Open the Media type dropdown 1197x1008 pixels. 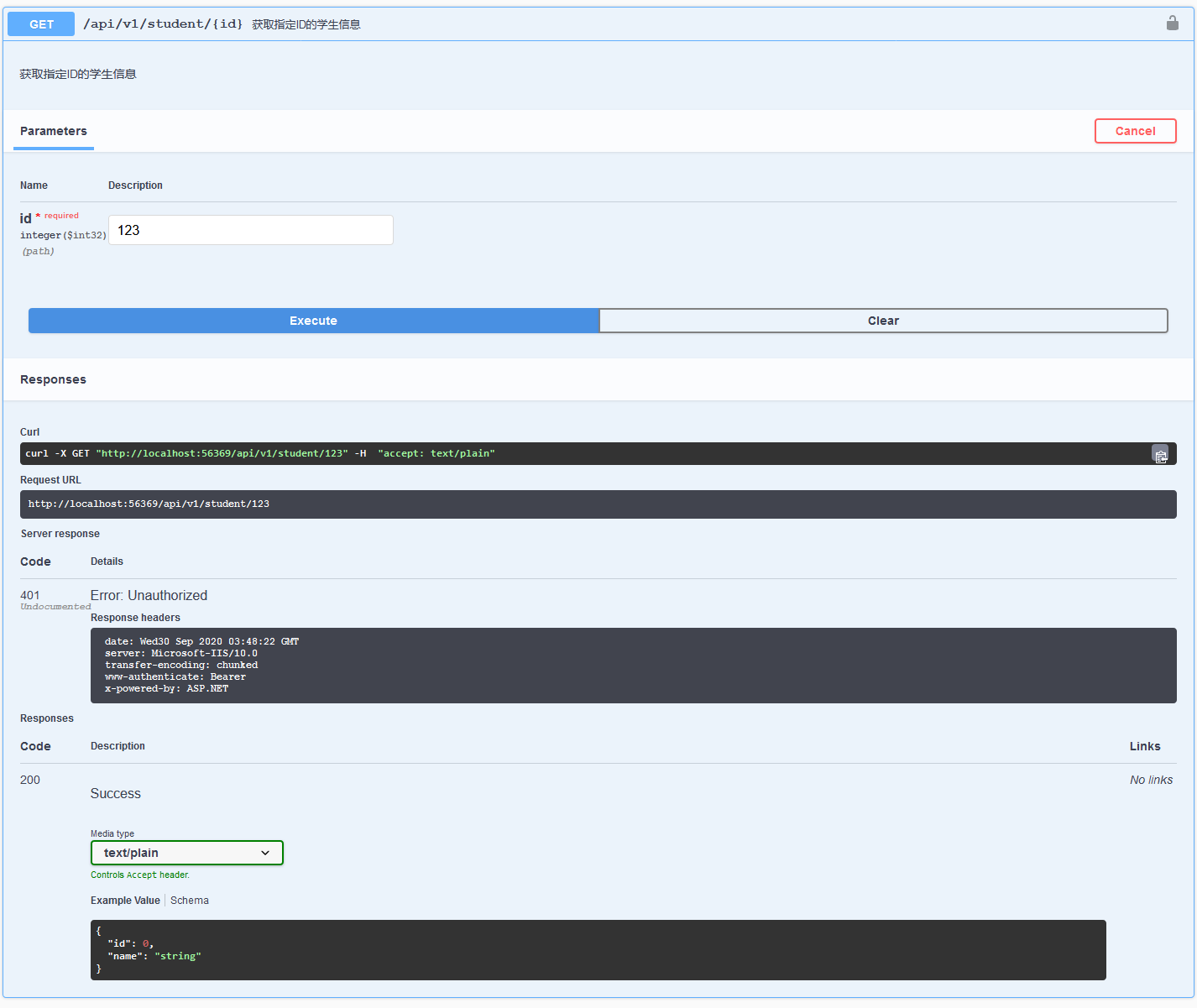[187, 853]
